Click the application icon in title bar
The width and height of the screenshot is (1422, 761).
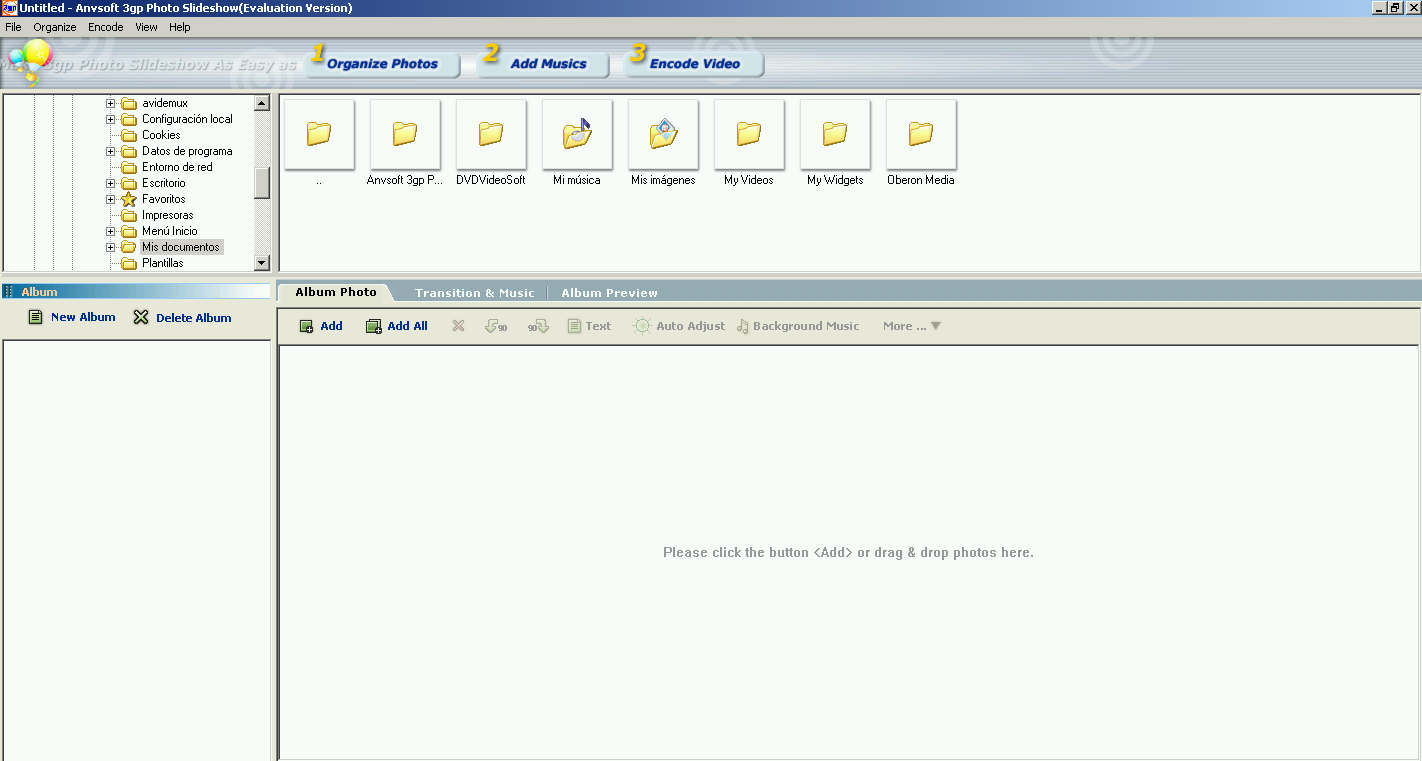[x=9, y=8]
